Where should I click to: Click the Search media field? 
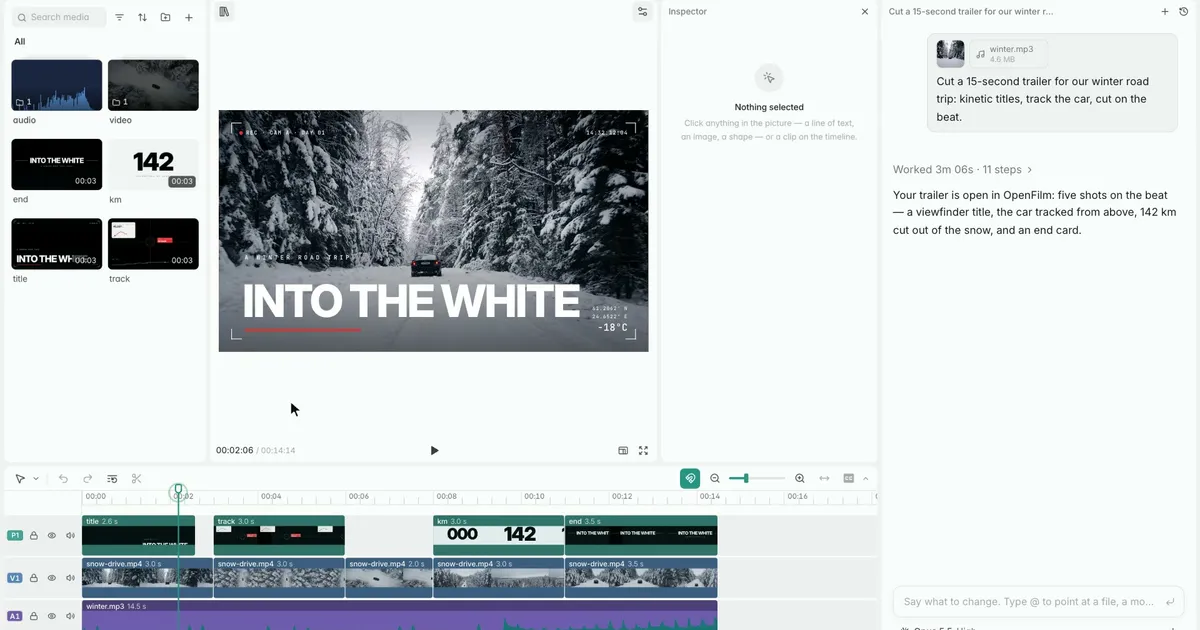coord(59,17)
